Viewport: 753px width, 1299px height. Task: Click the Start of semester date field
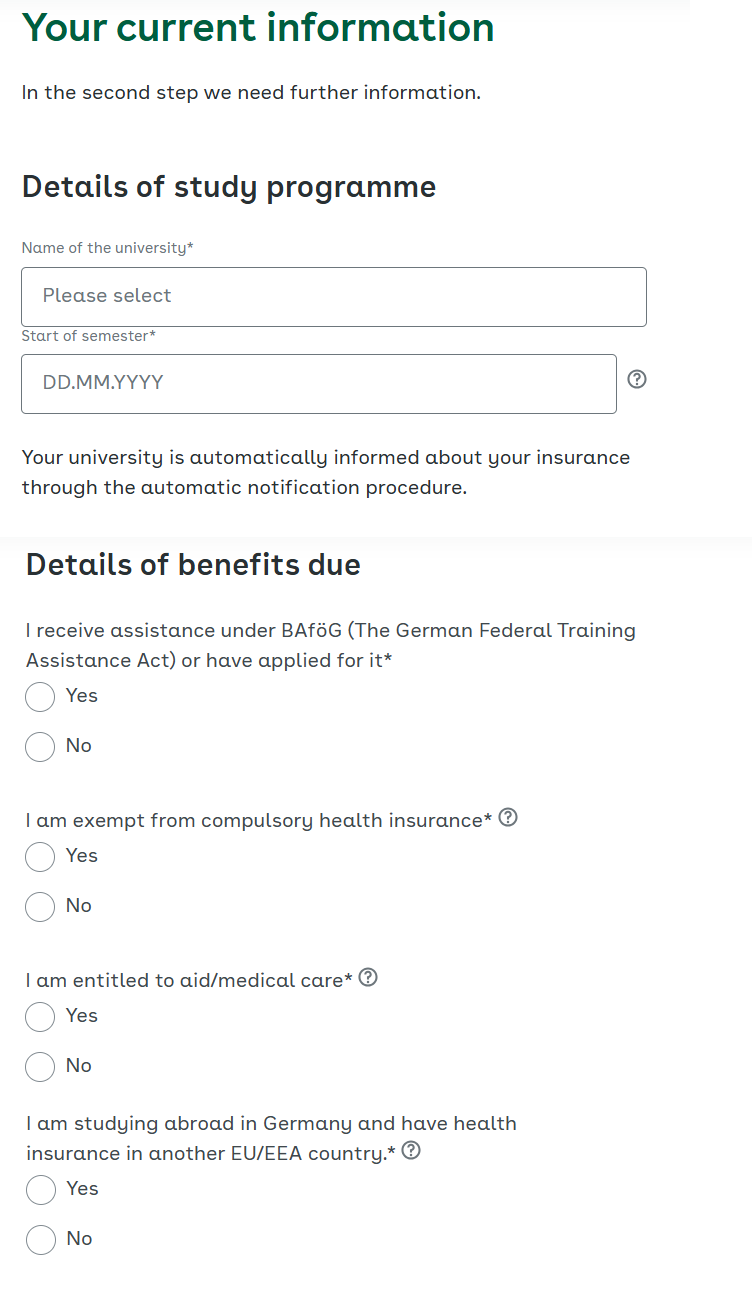(x=319, y=383)
